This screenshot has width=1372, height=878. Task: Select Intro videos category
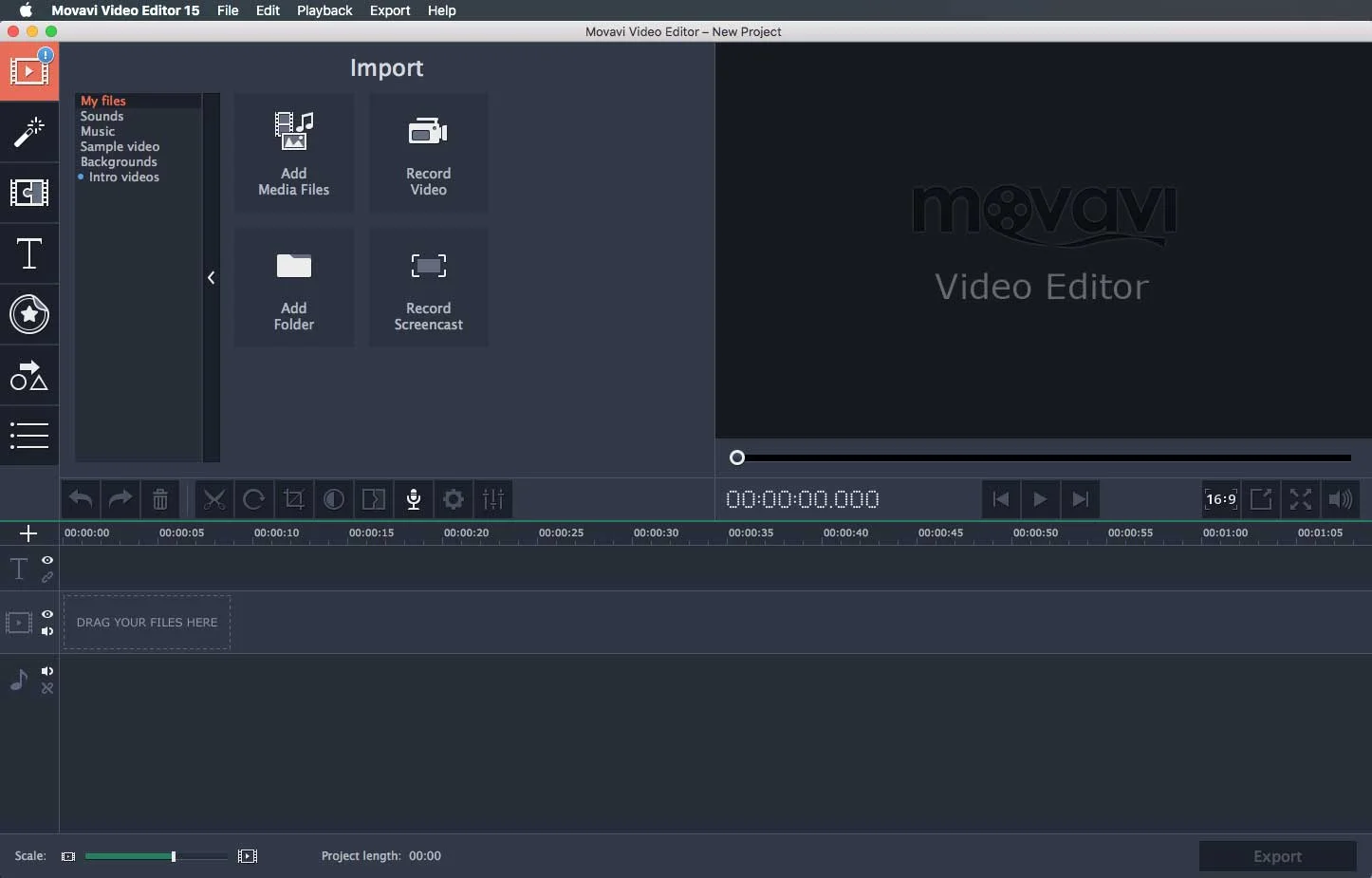coord(123,177)
